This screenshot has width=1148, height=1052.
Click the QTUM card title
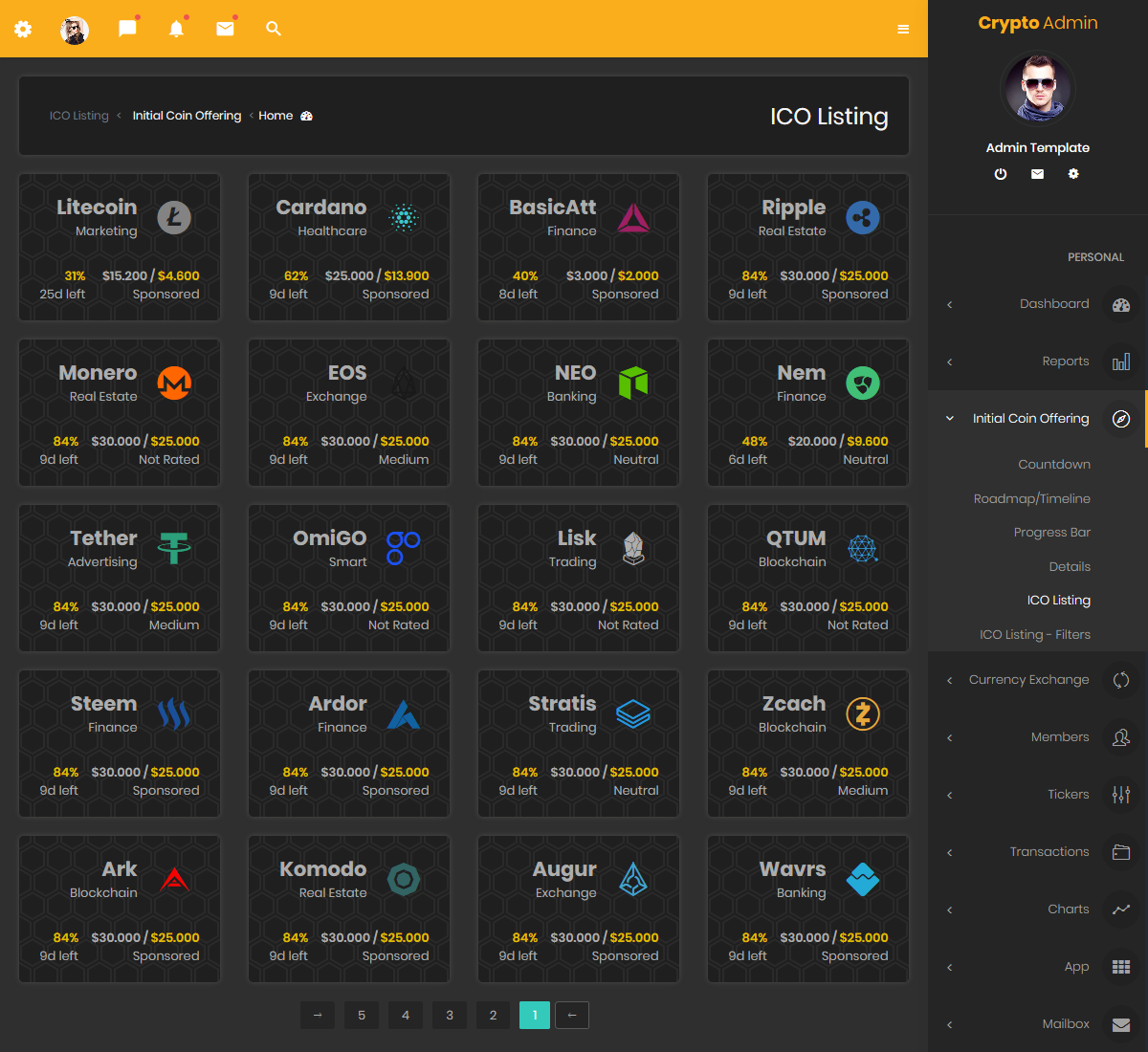tap(796, 538)
